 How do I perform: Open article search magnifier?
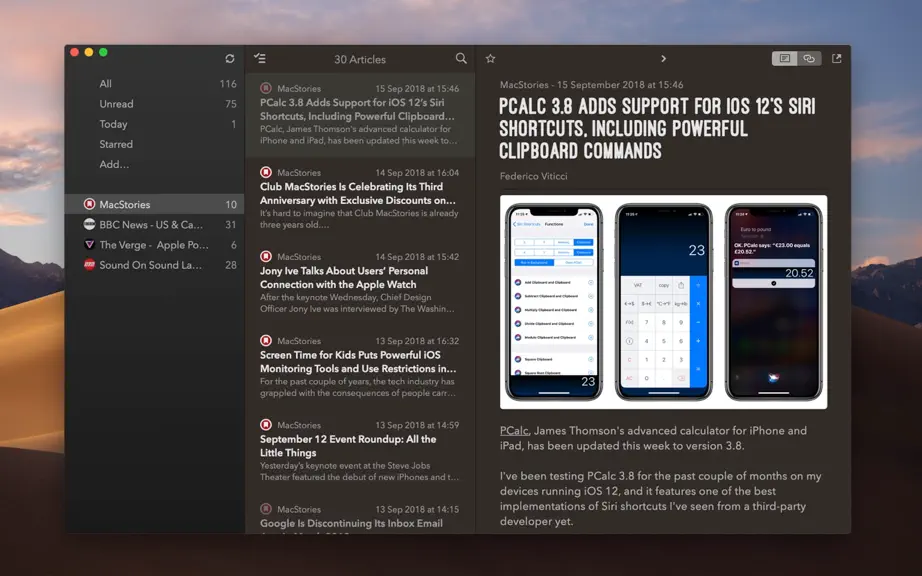(462, 58)
